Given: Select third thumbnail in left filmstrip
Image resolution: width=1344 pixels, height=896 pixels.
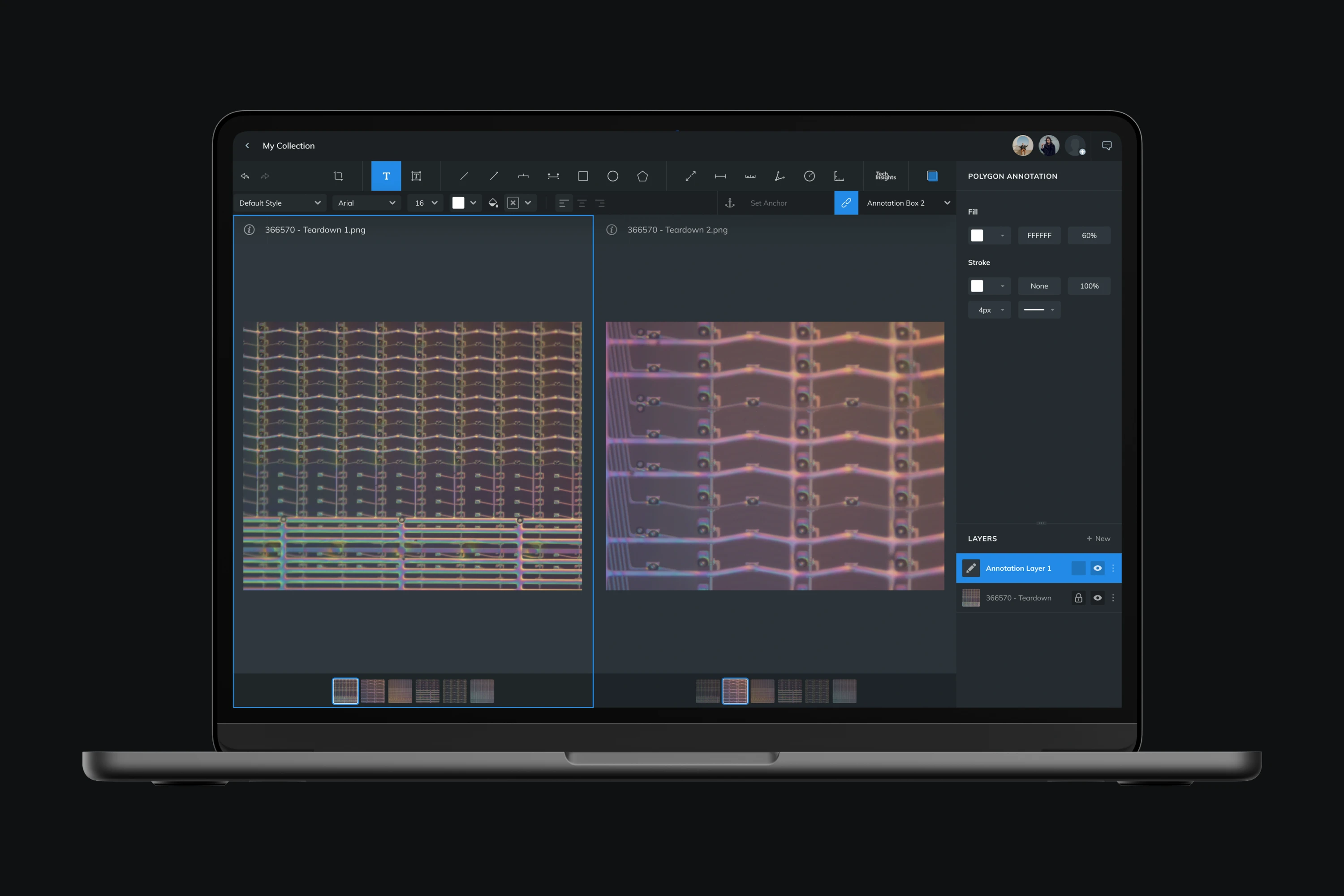Looking at the screenshot, I should tap(400, 691).
